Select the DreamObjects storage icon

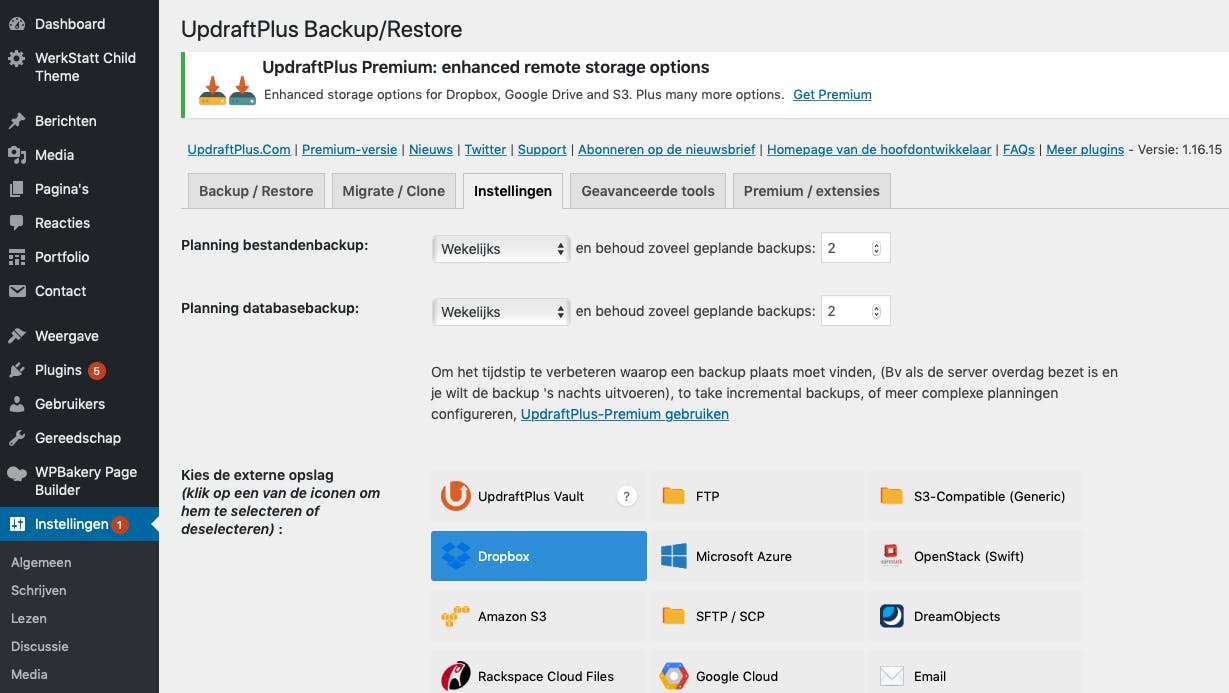892,616
